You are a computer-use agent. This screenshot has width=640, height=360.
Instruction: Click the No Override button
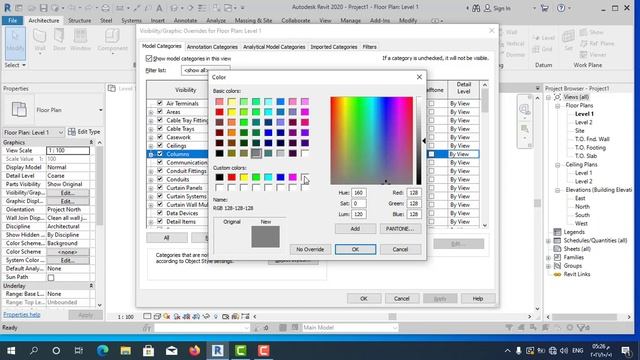[310, 249]
